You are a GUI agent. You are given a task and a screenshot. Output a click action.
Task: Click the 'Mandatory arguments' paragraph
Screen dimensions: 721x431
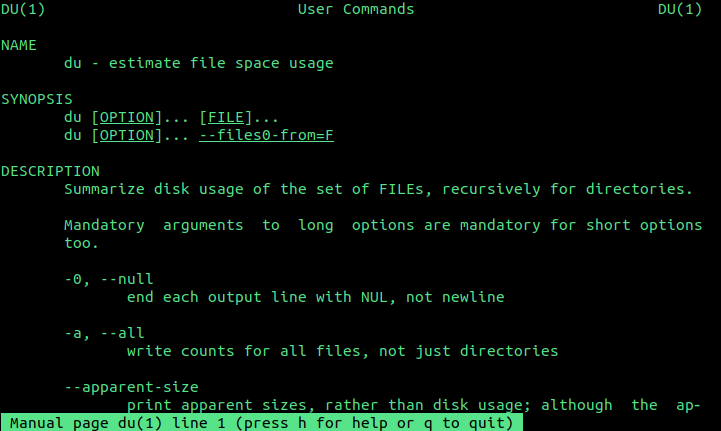383,234
